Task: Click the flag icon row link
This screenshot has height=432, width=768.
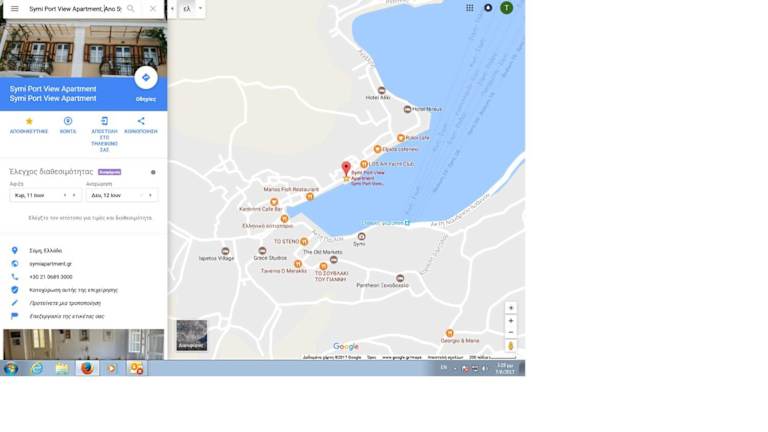Action: point(67,316)
